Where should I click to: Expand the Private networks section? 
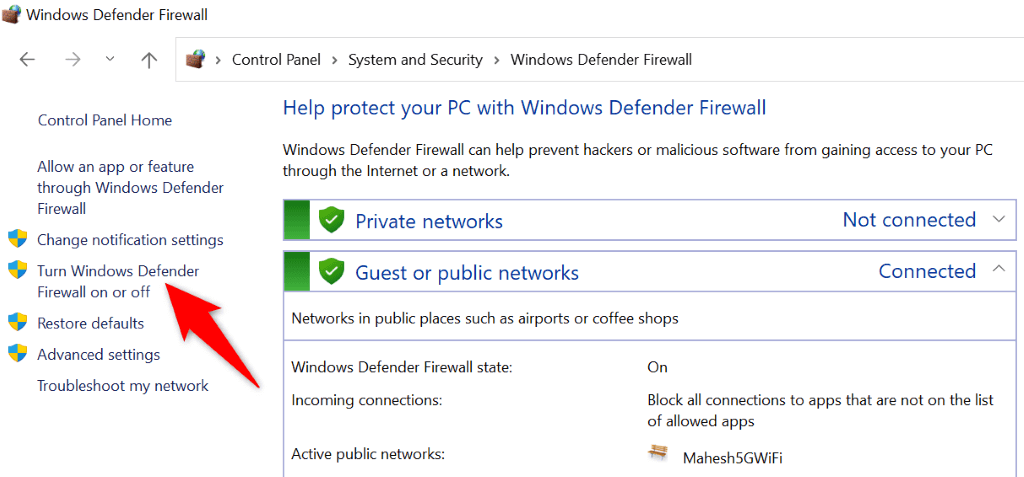pos(998,220)
